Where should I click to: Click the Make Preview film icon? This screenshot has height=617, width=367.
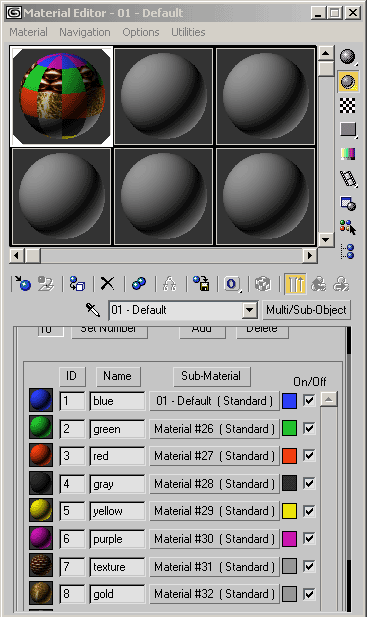click(349, 179)
